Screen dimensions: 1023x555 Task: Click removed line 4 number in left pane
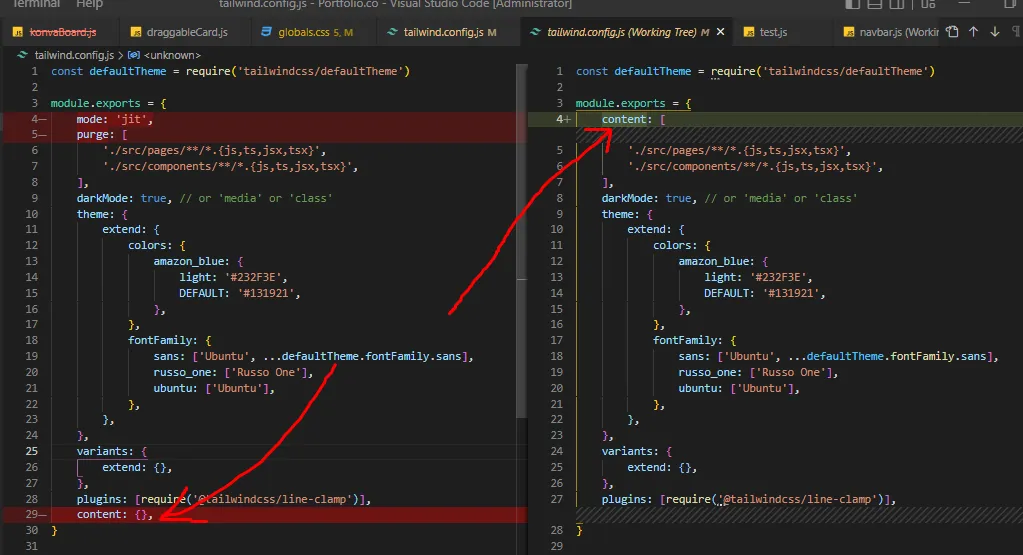pos(35,119)
